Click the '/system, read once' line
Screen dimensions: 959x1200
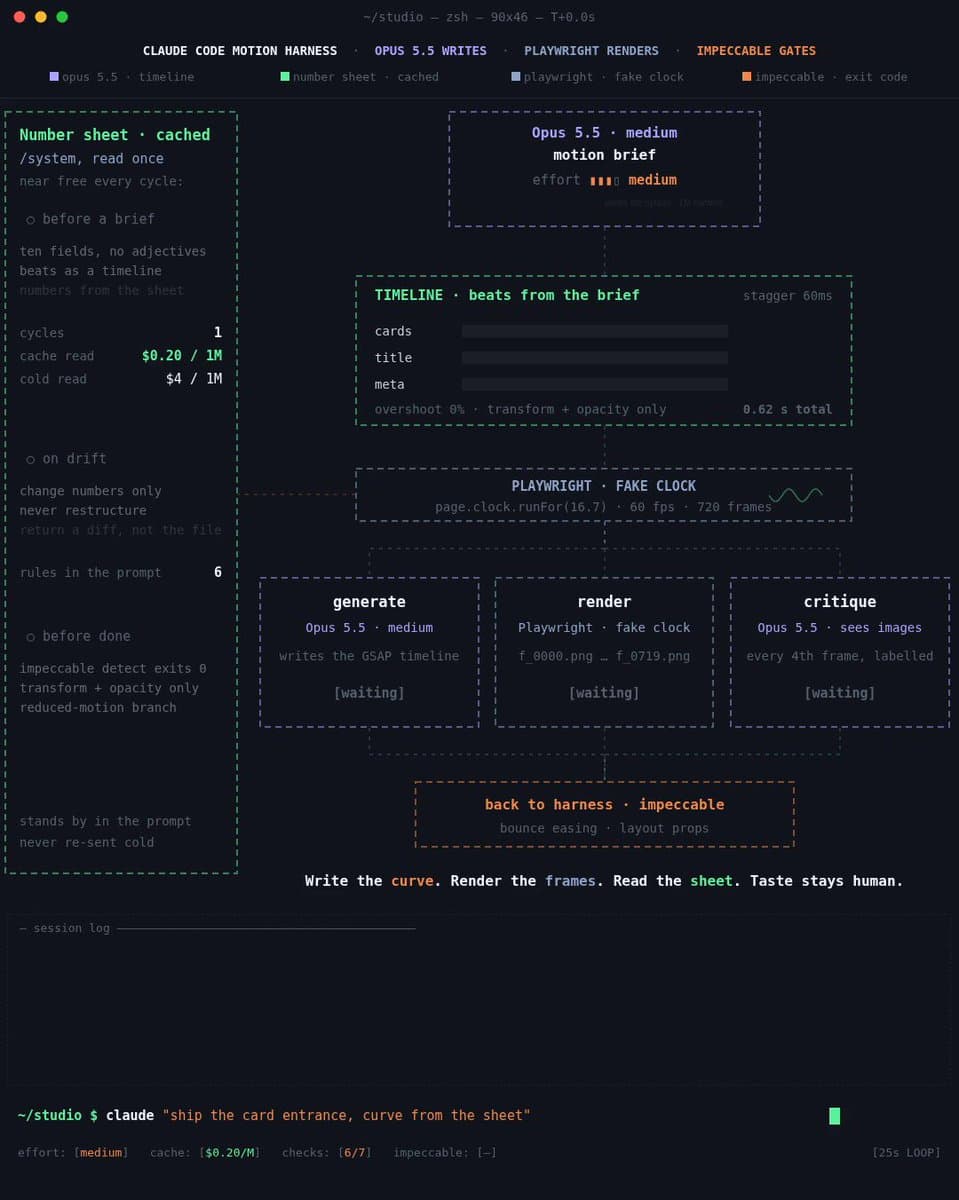pos(91,158)
